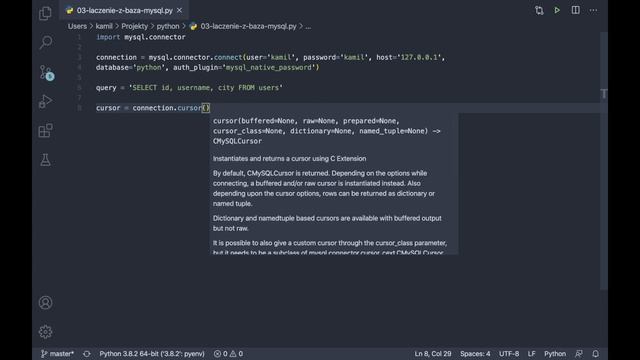Click the compare changes icon in editor toolbar
This screenshot has width=640, height=360.
click(539, 10)
